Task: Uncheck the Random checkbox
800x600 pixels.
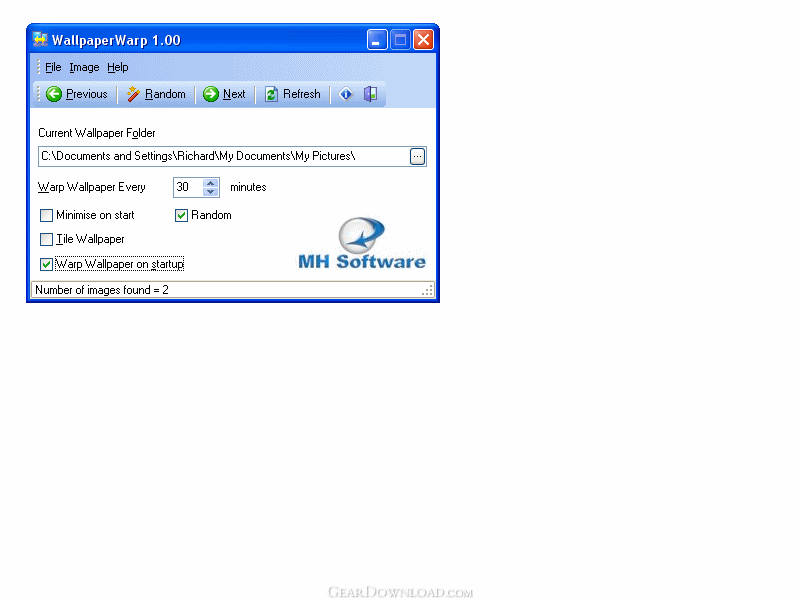Action: [182, 215]
